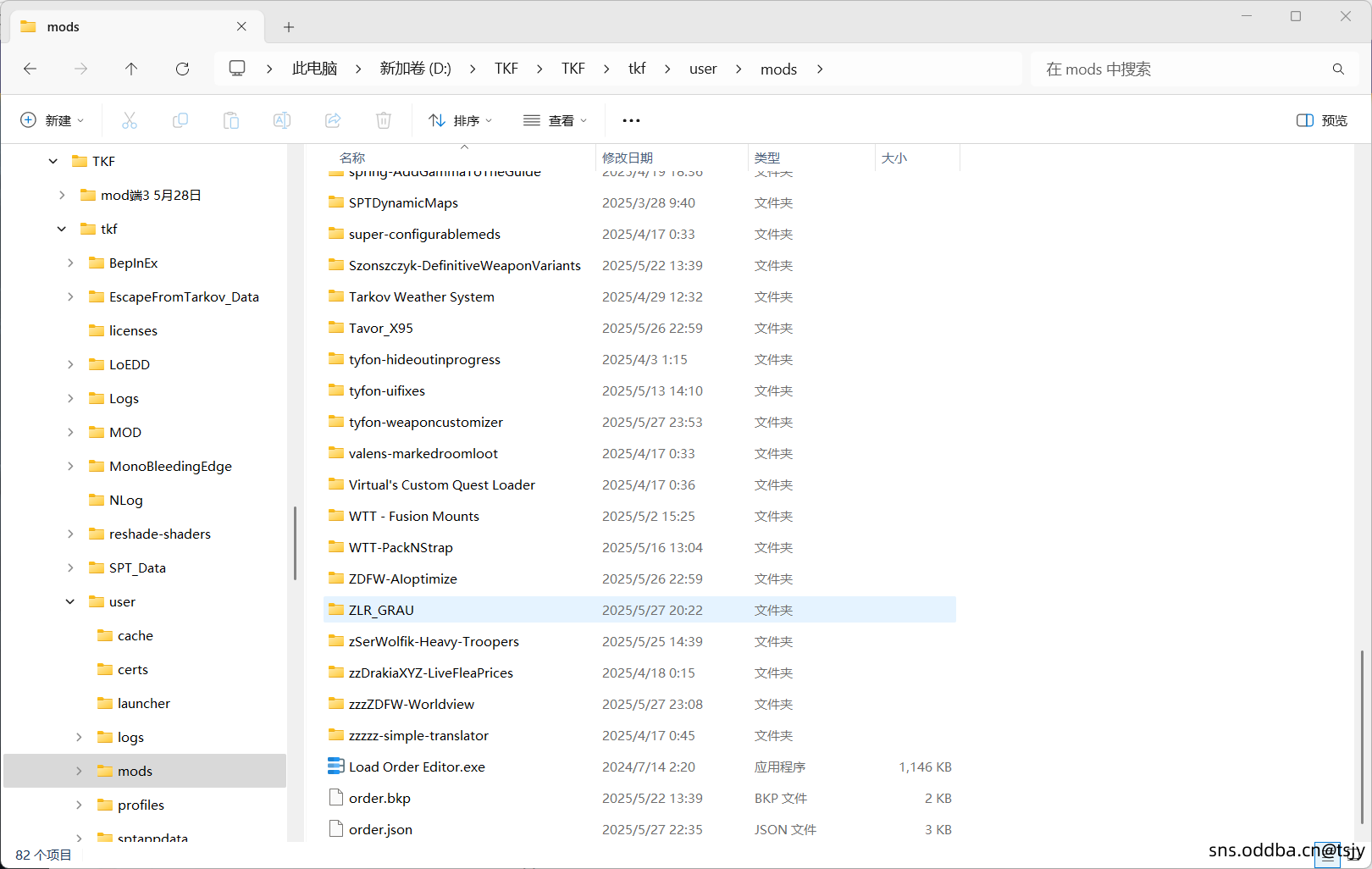Select tyfon-weaponcustomizer folder
Viewport: 1372px width, 869px height.
426,422
